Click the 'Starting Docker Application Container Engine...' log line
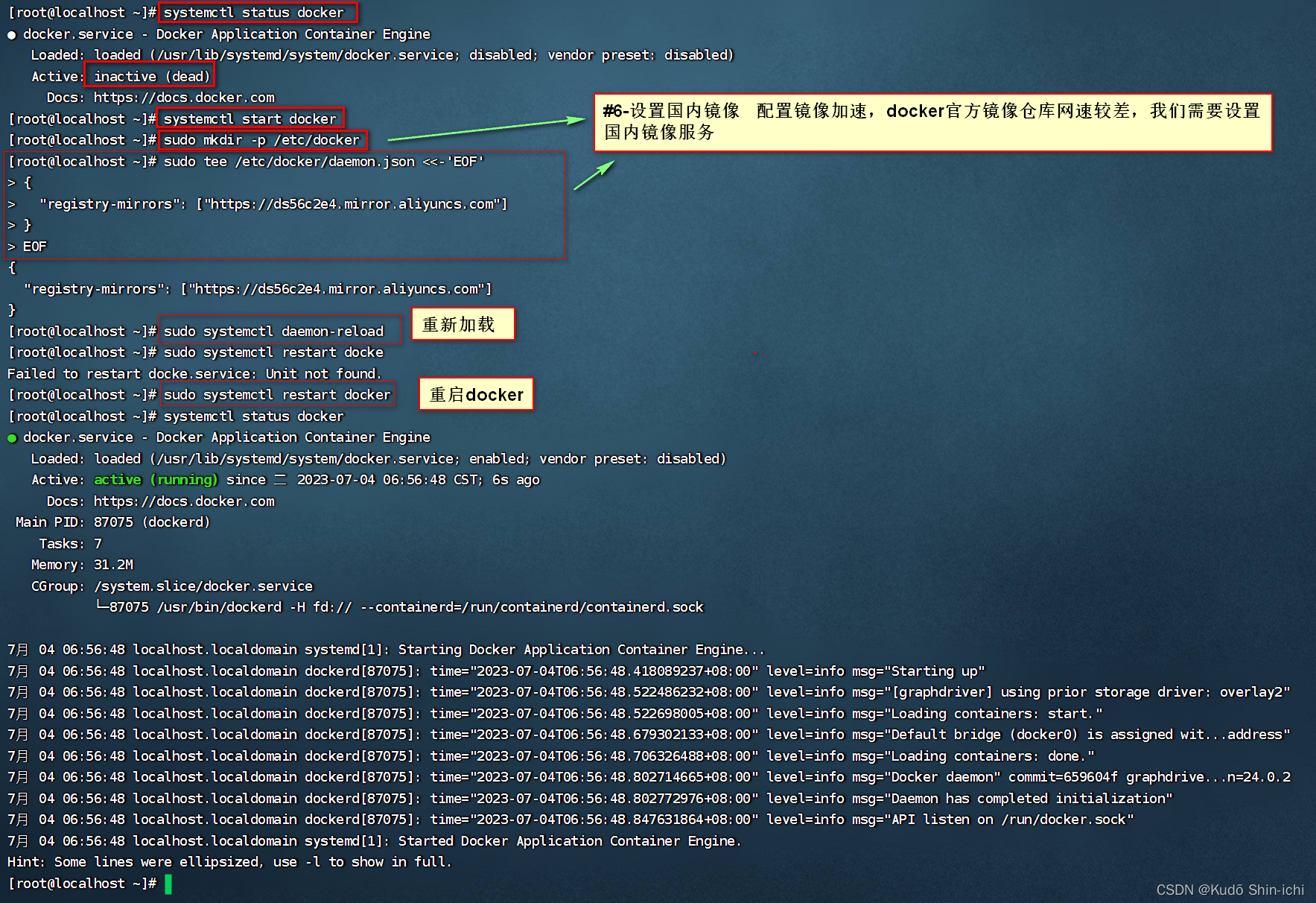Viewport: 1316px width, 903px height. [x=386, y=649]
